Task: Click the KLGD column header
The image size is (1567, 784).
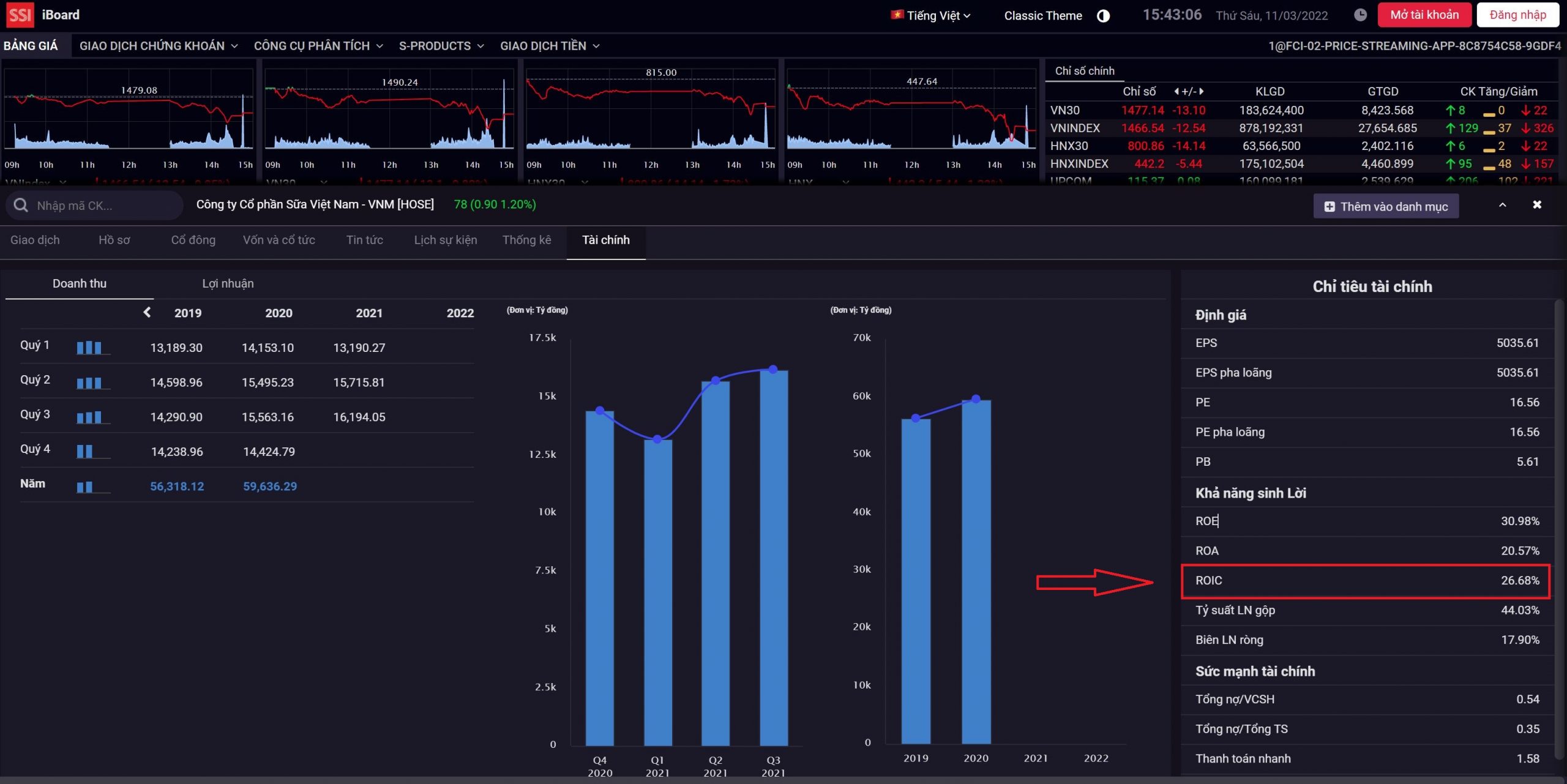Action: pyautogui.click(x=1270, y=91)
